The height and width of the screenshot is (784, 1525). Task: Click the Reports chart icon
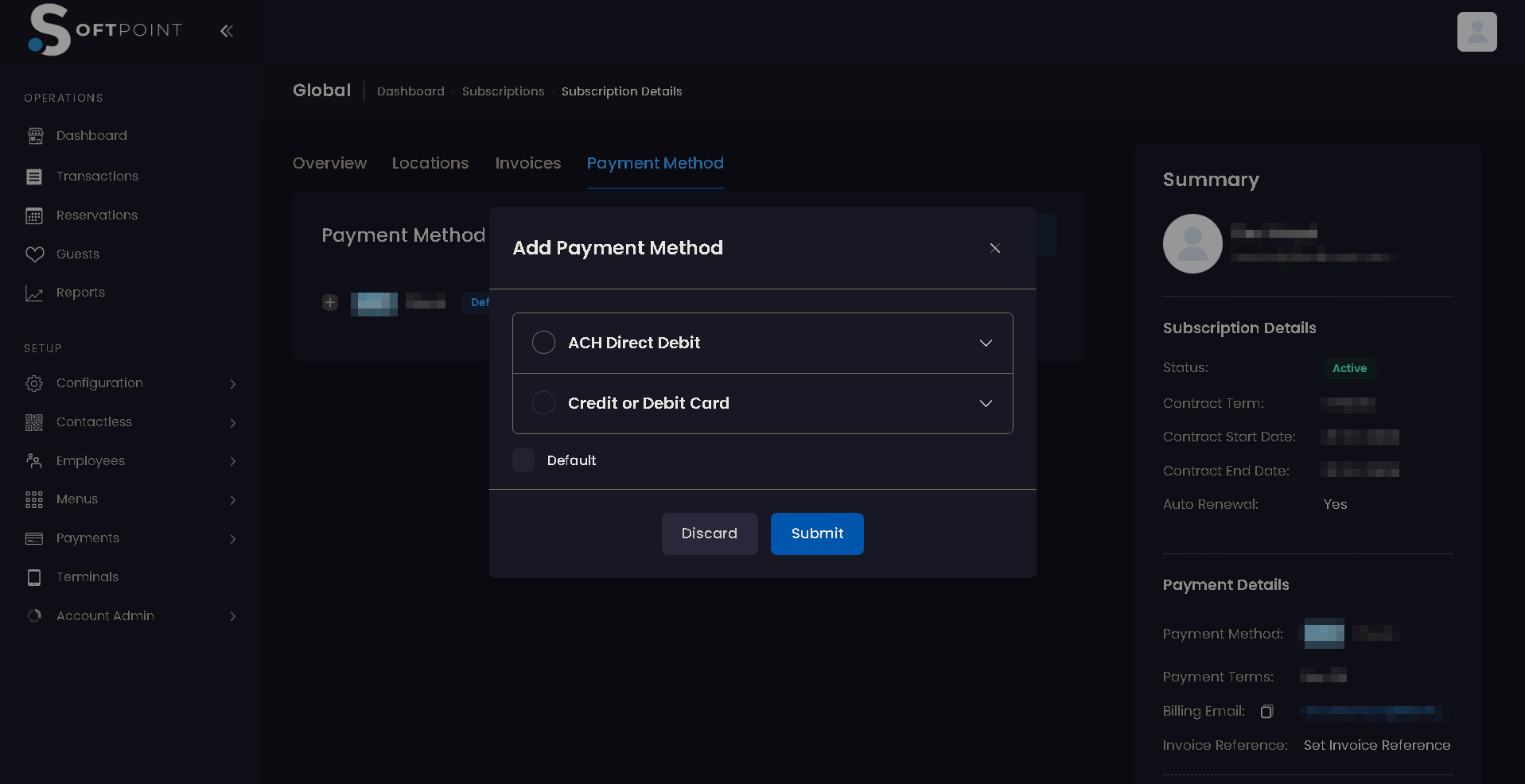coord(34,293)
